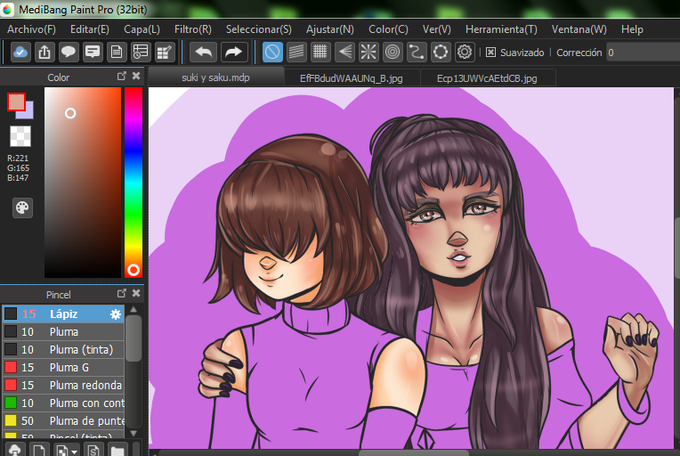Image resolution: width=680 pixels, height=456 pixels.
Task: Select the Pluma brush
Action: click(63, 332)
